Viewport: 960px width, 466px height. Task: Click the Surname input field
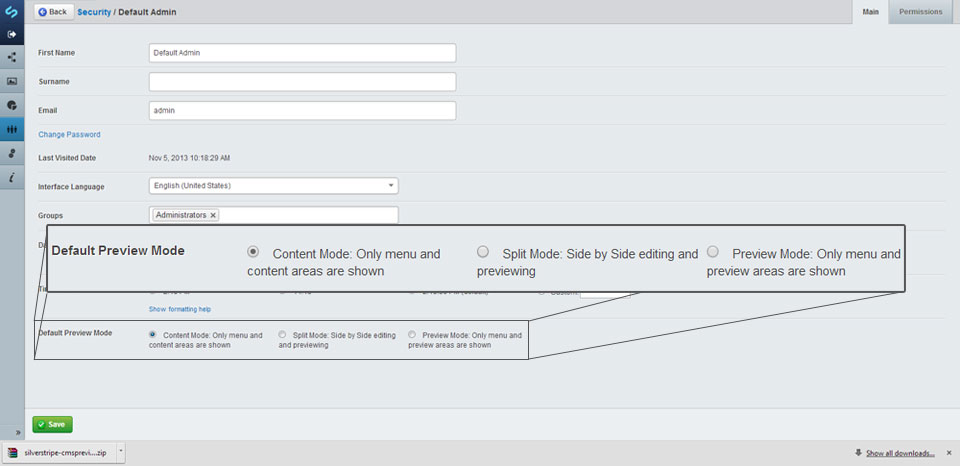point(302,81)
